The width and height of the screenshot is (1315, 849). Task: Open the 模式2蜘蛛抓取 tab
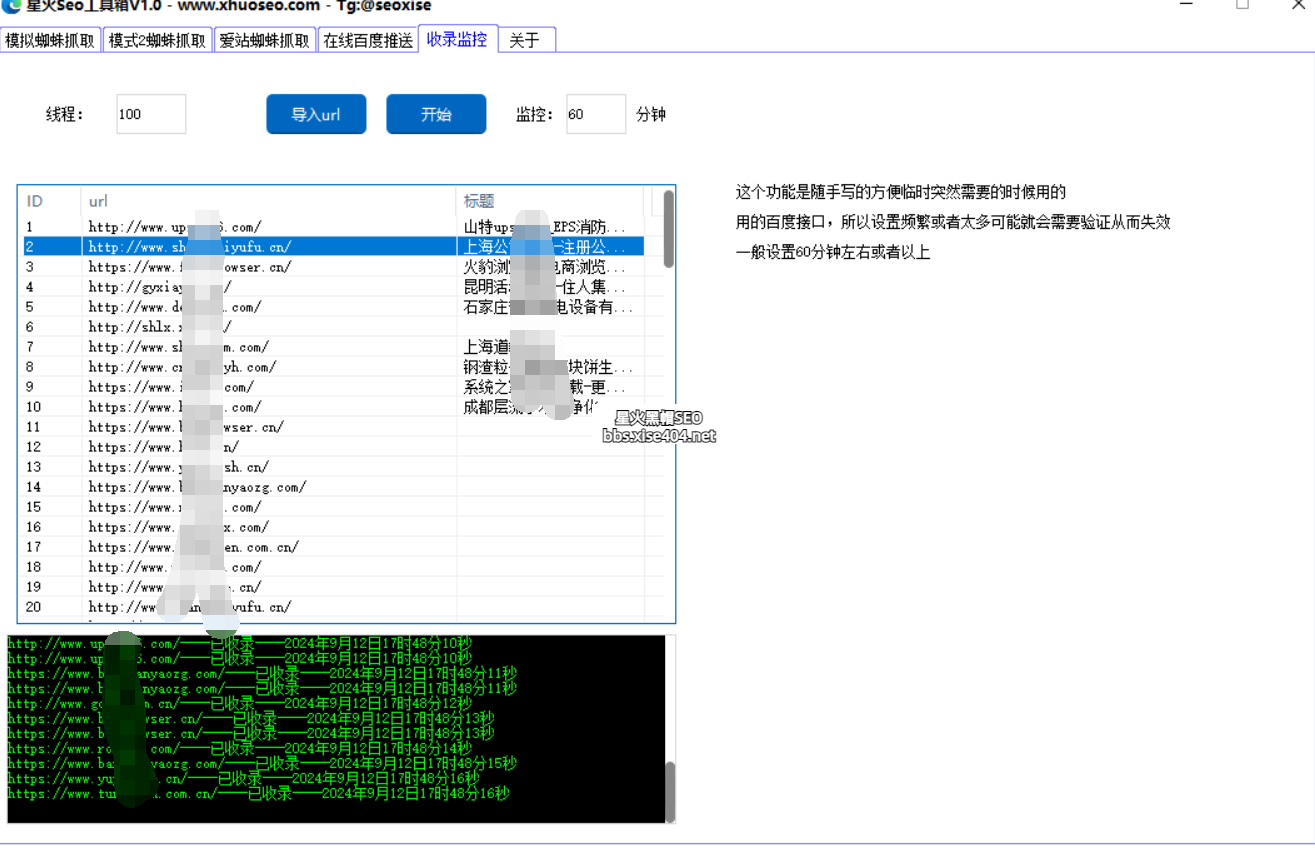[157, 41]
